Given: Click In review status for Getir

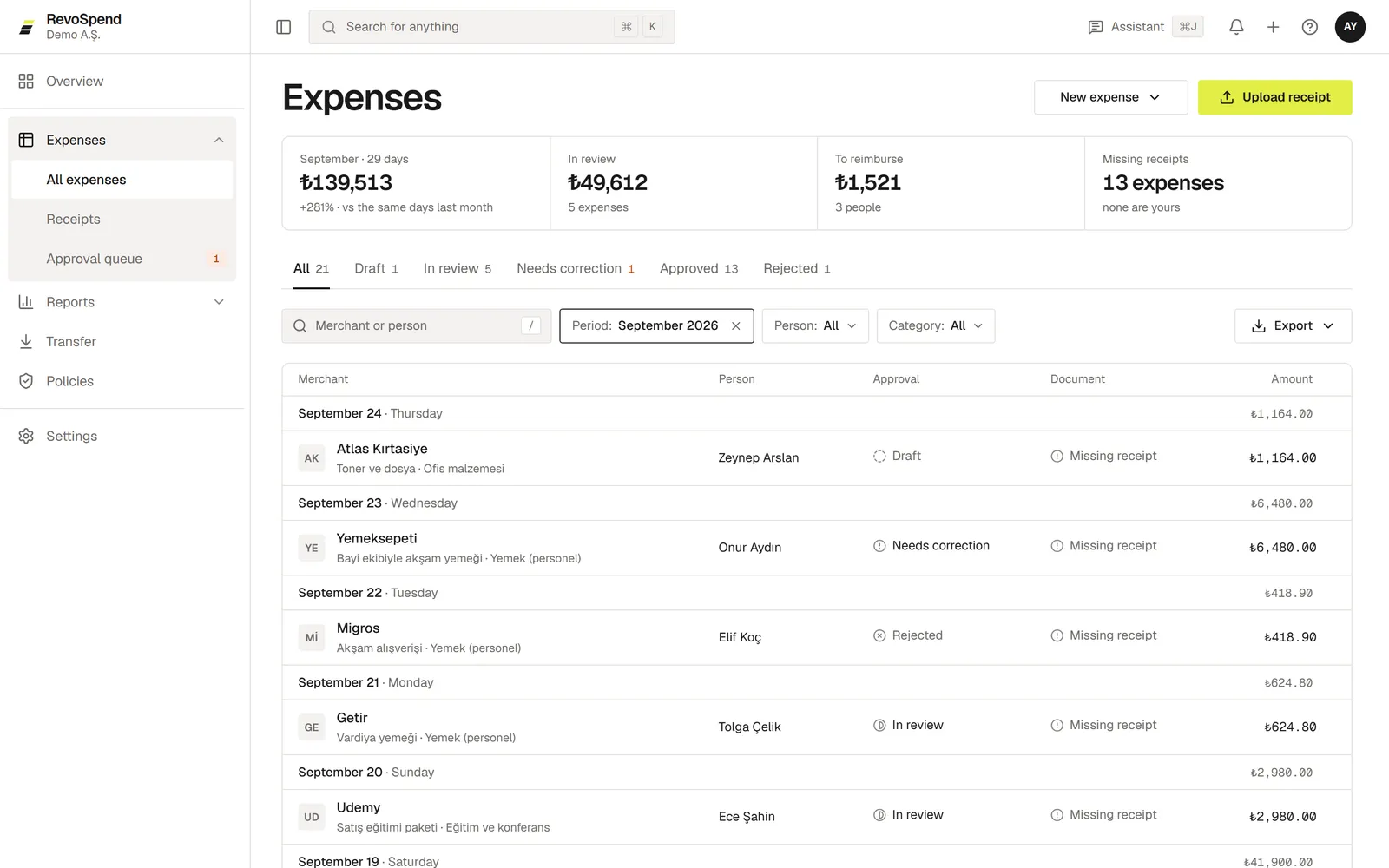Looking at the screenshot, I should 908,725.
